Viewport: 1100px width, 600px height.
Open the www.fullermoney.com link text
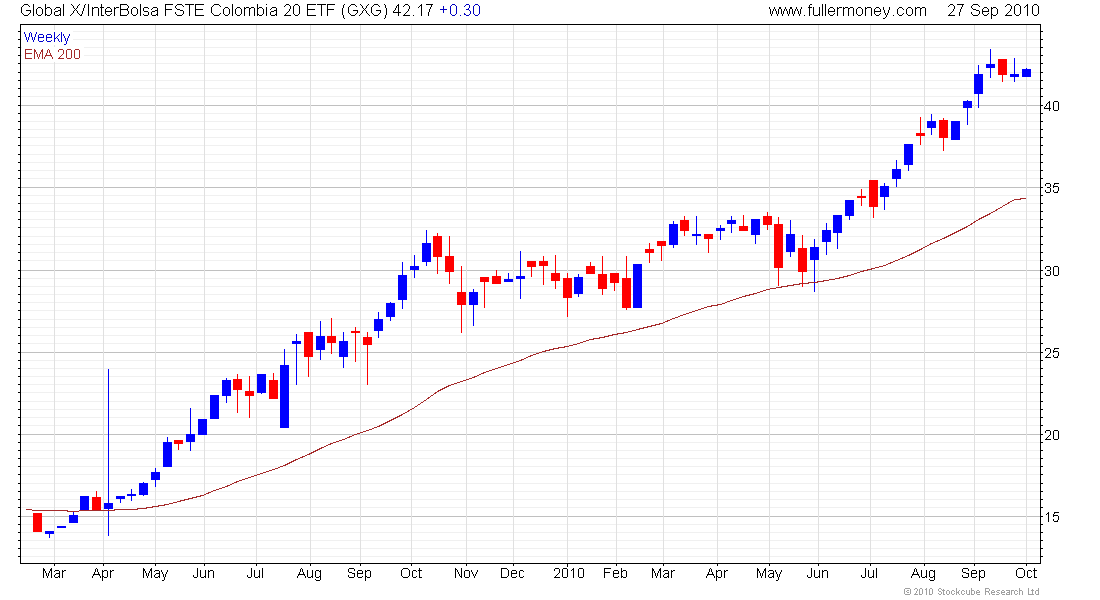coord(847,11)
